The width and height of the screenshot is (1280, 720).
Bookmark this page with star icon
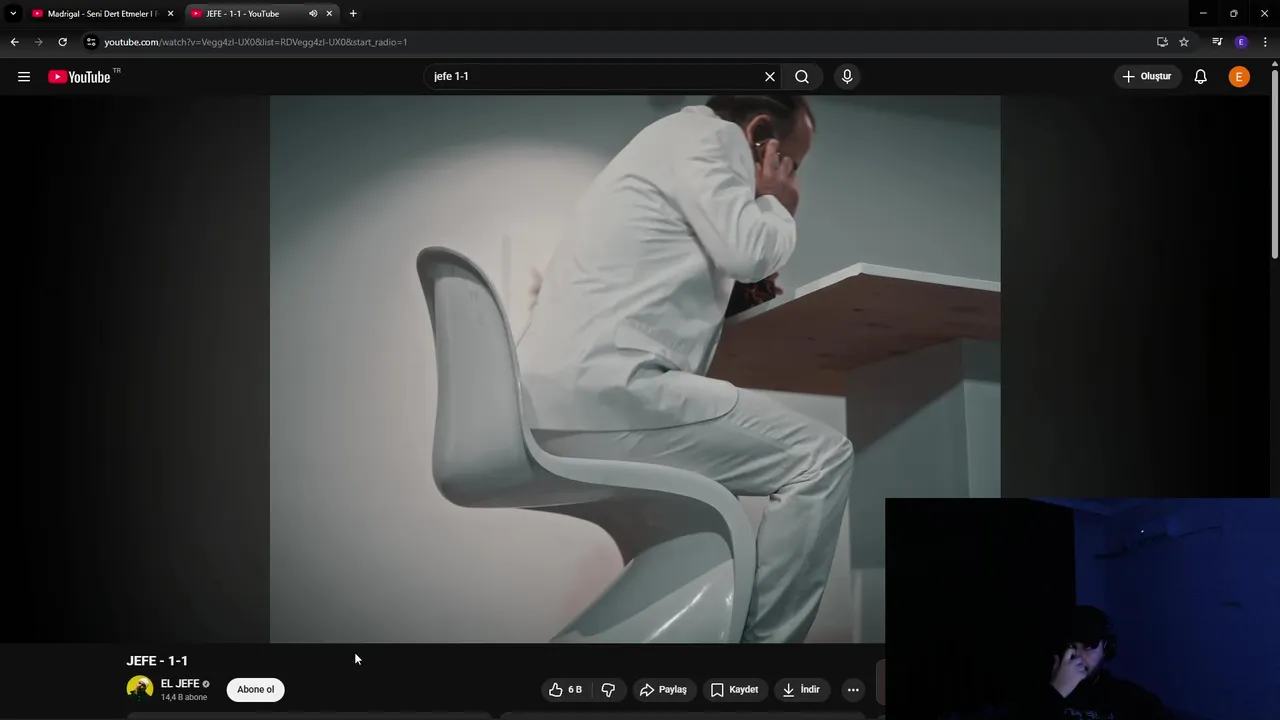point(1184,42)
